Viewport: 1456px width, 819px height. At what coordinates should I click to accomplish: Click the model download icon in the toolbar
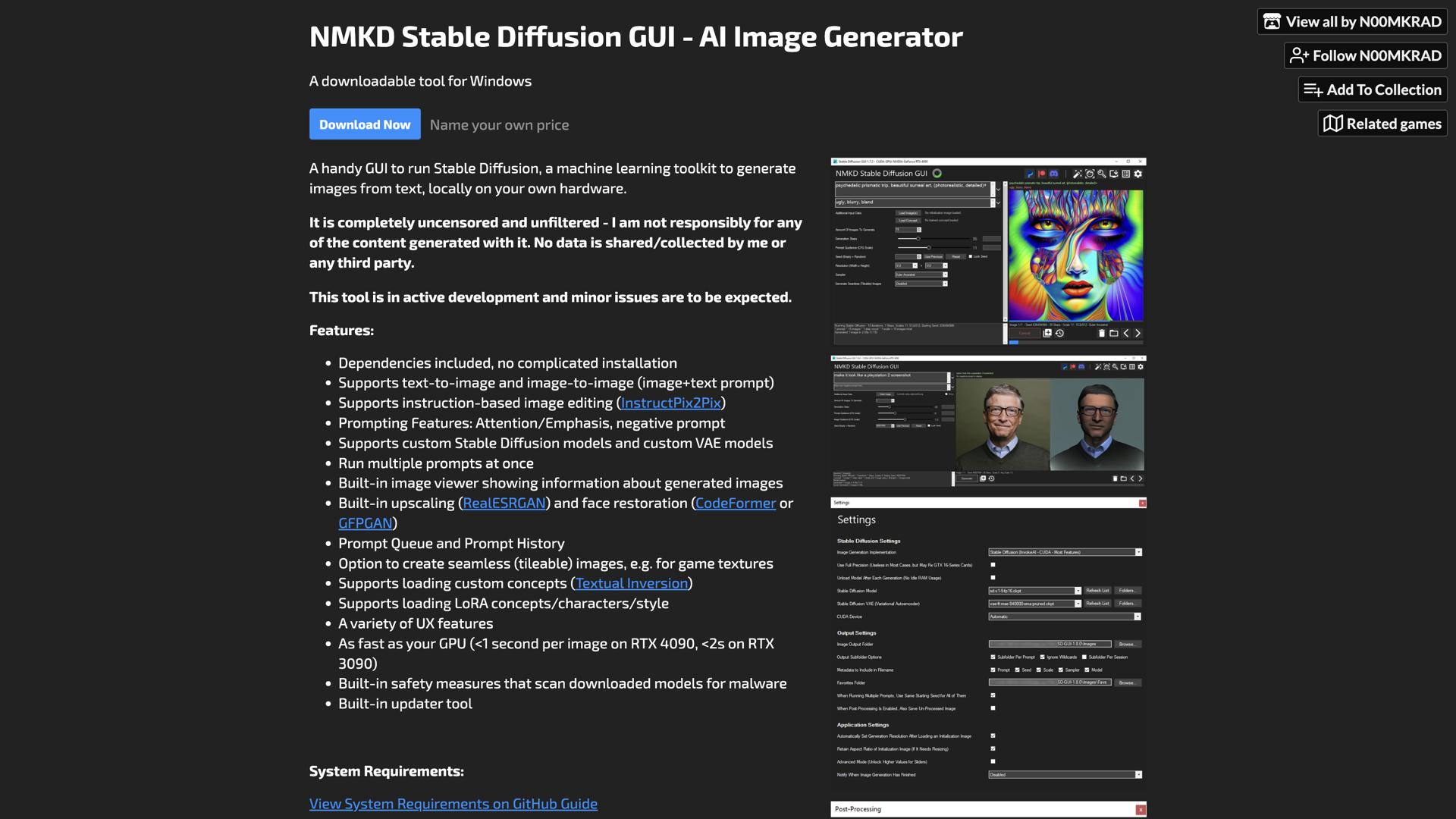pyautogui.click(x=1115, y=174)
